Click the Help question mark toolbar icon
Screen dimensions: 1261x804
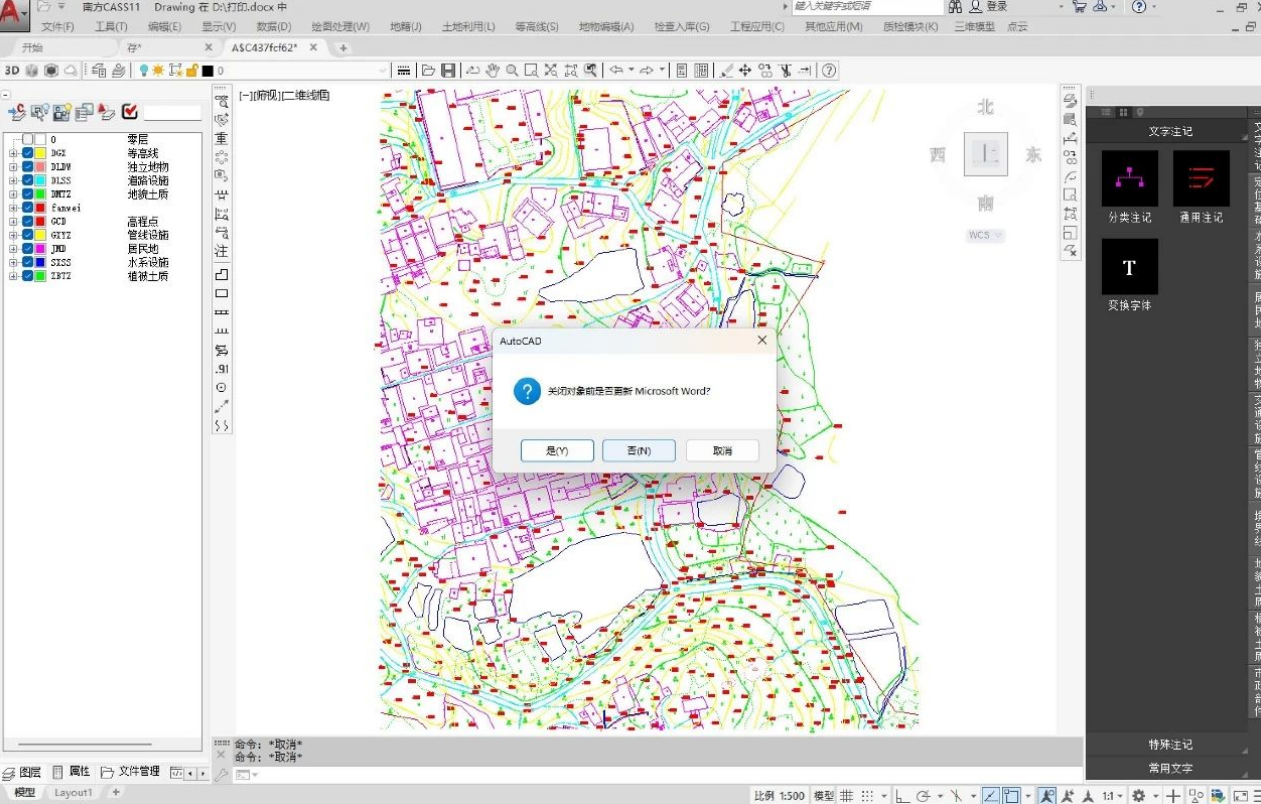click(x=829, y=70)
